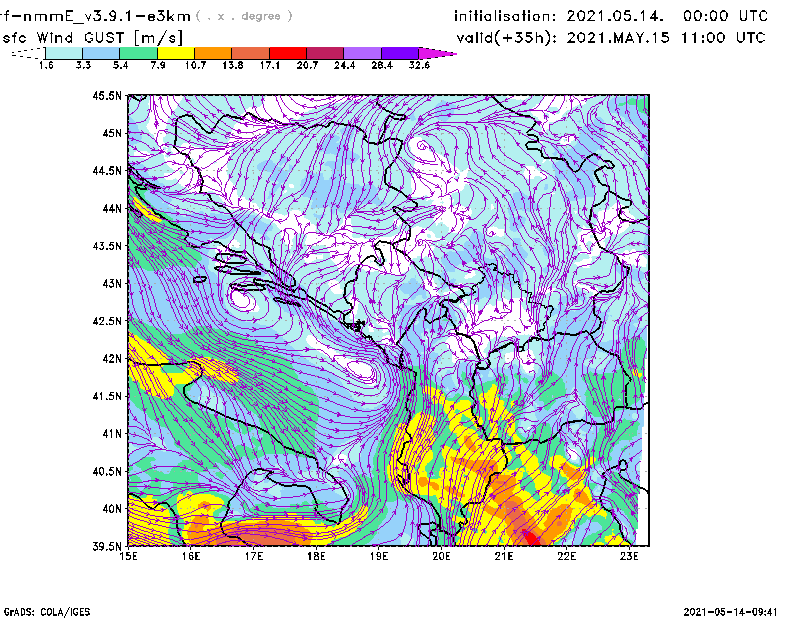Image resolution: width=800 pixels, height=618 pixels.
Task: Click the legend value 1.6
Action: [x=46, y=65]
